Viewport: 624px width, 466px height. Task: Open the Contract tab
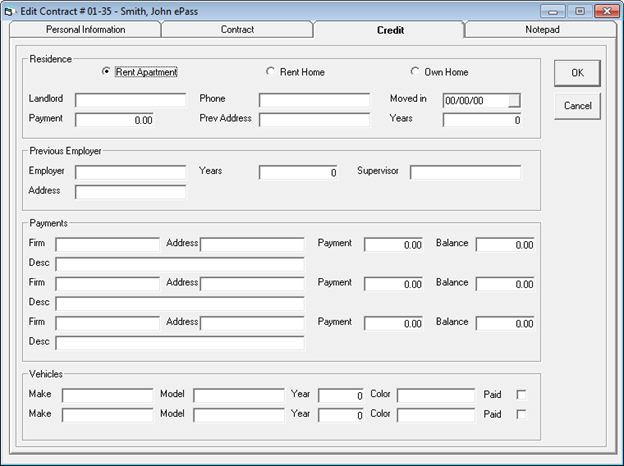pos(237,29)
